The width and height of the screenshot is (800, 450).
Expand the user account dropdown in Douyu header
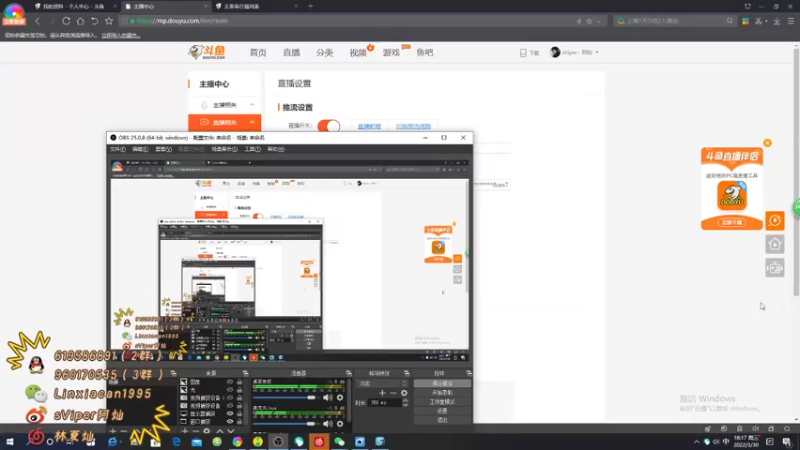tap(597, 52)
